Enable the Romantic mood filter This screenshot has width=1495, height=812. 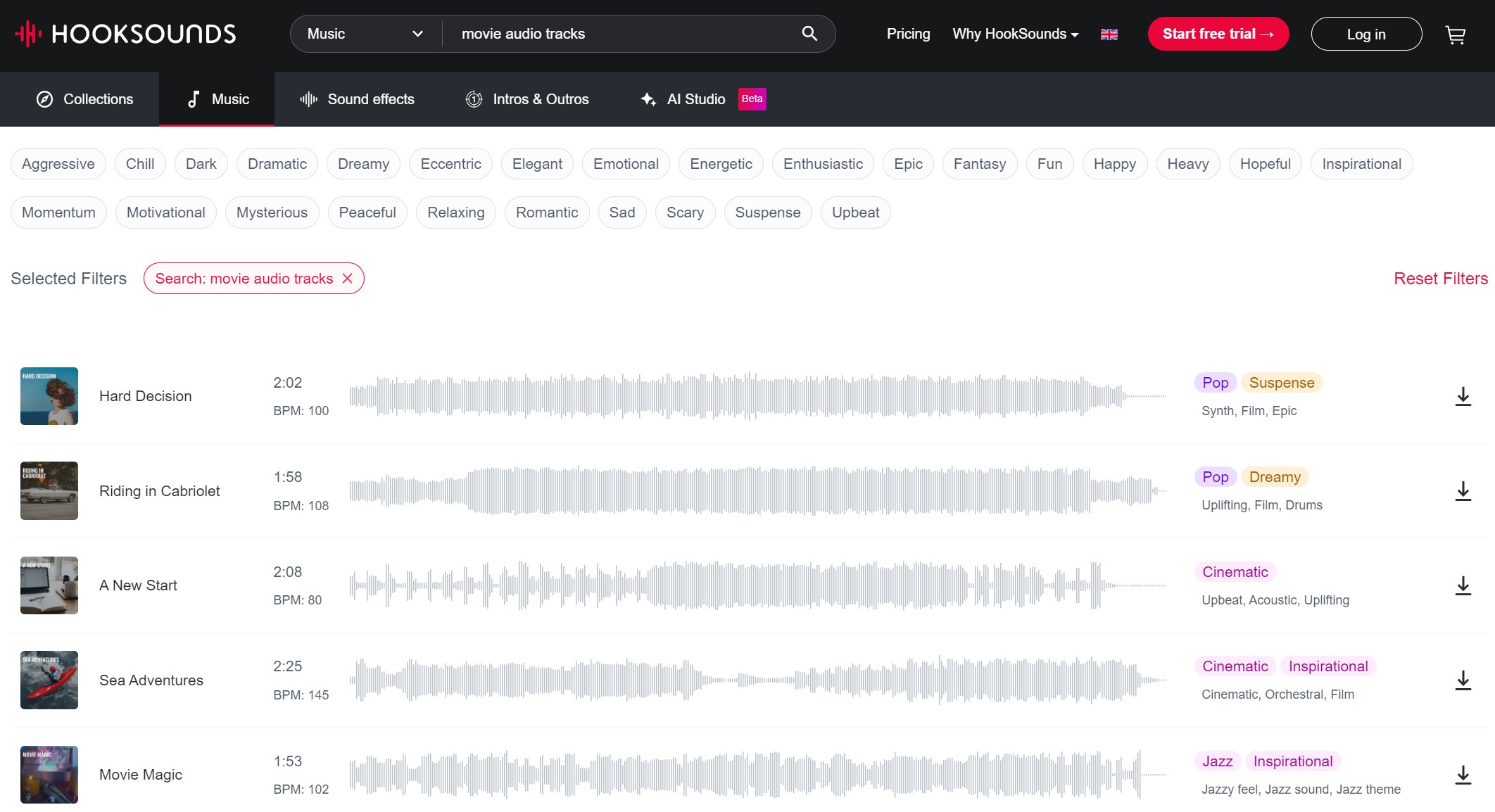tap(547, 212)
